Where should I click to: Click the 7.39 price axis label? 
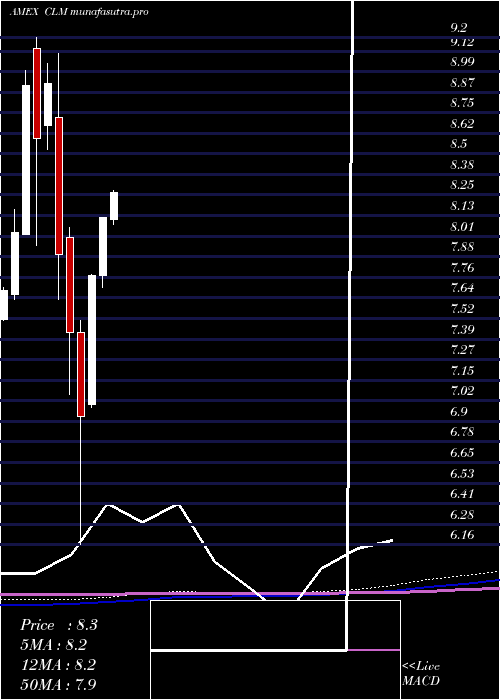(x=462, y=329)
